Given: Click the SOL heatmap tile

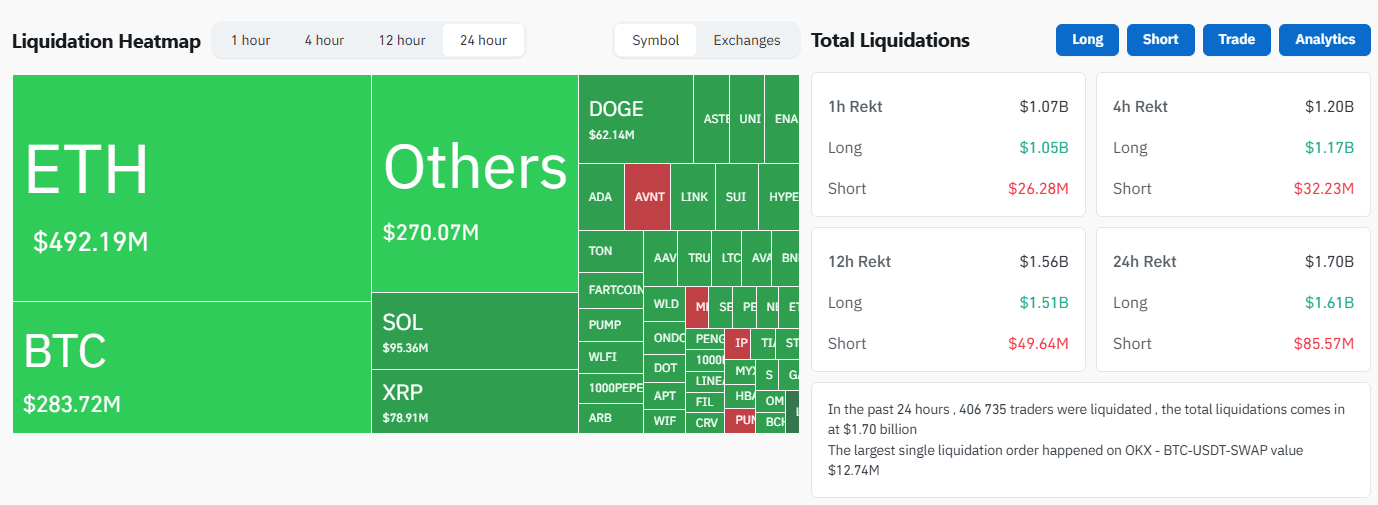Looking at the screenshot, I should click(x=475, y=331).
